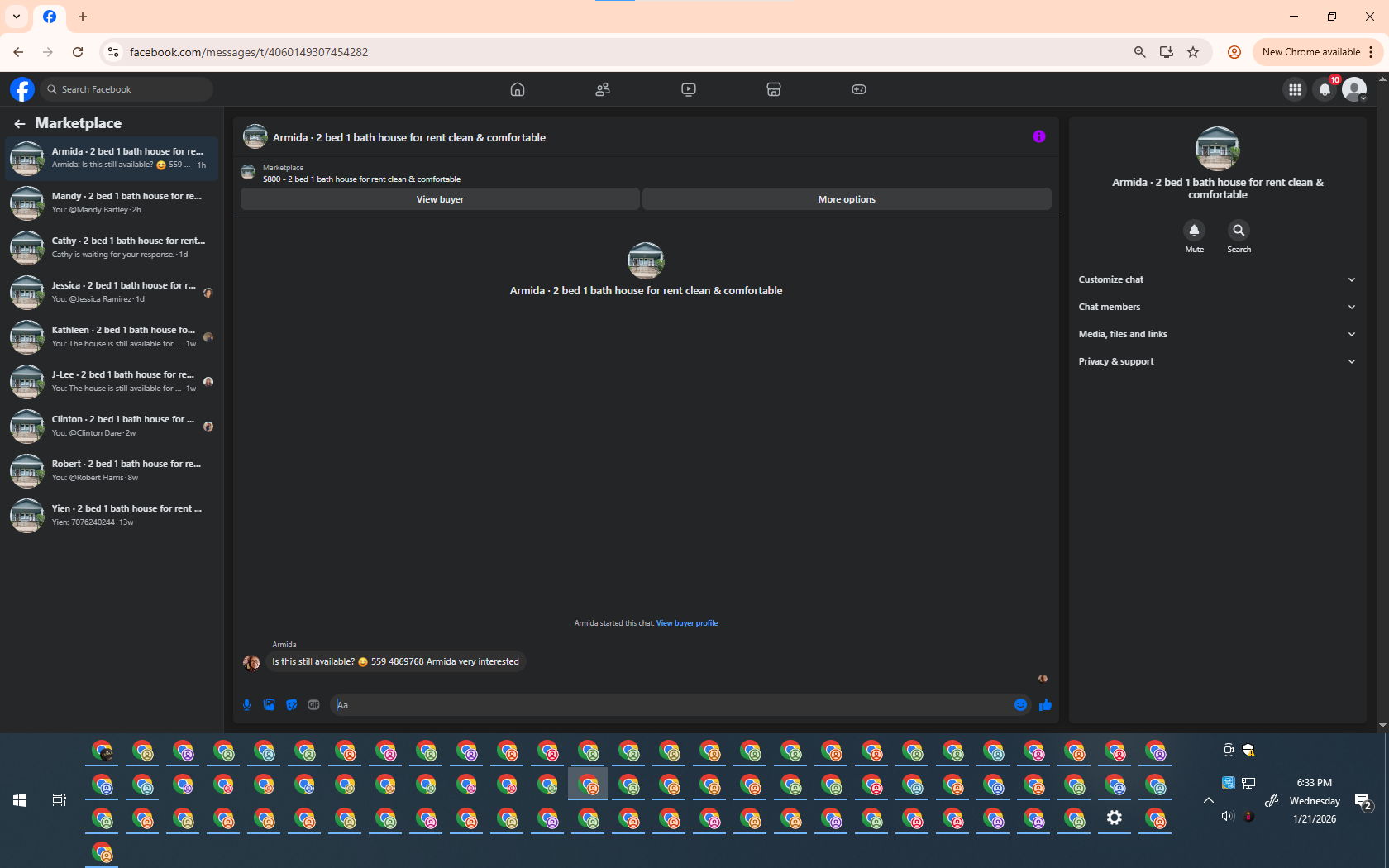Viewport: 1389px width, 868px height.
Task: Expand Privacy & support section
Action: [1217, 361]
